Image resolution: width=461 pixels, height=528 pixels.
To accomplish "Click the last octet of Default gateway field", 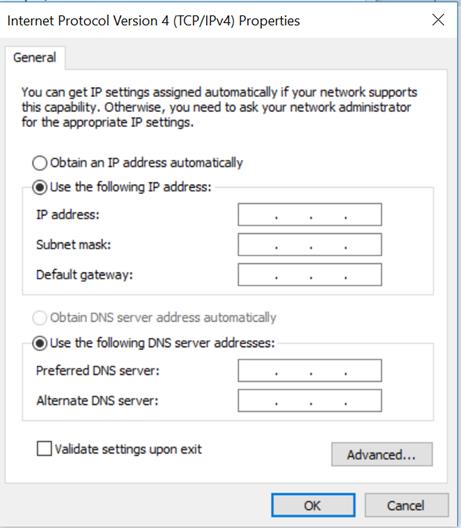I will 364,275.
